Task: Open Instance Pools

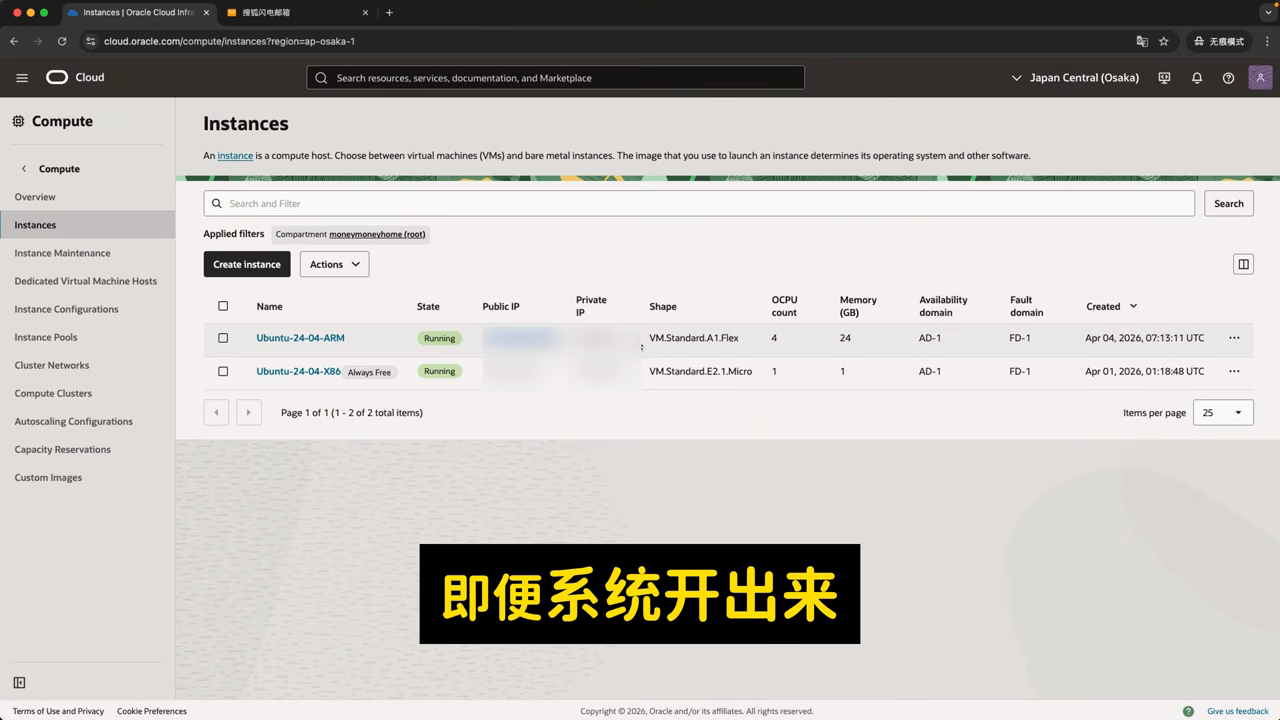Action: 46,337
